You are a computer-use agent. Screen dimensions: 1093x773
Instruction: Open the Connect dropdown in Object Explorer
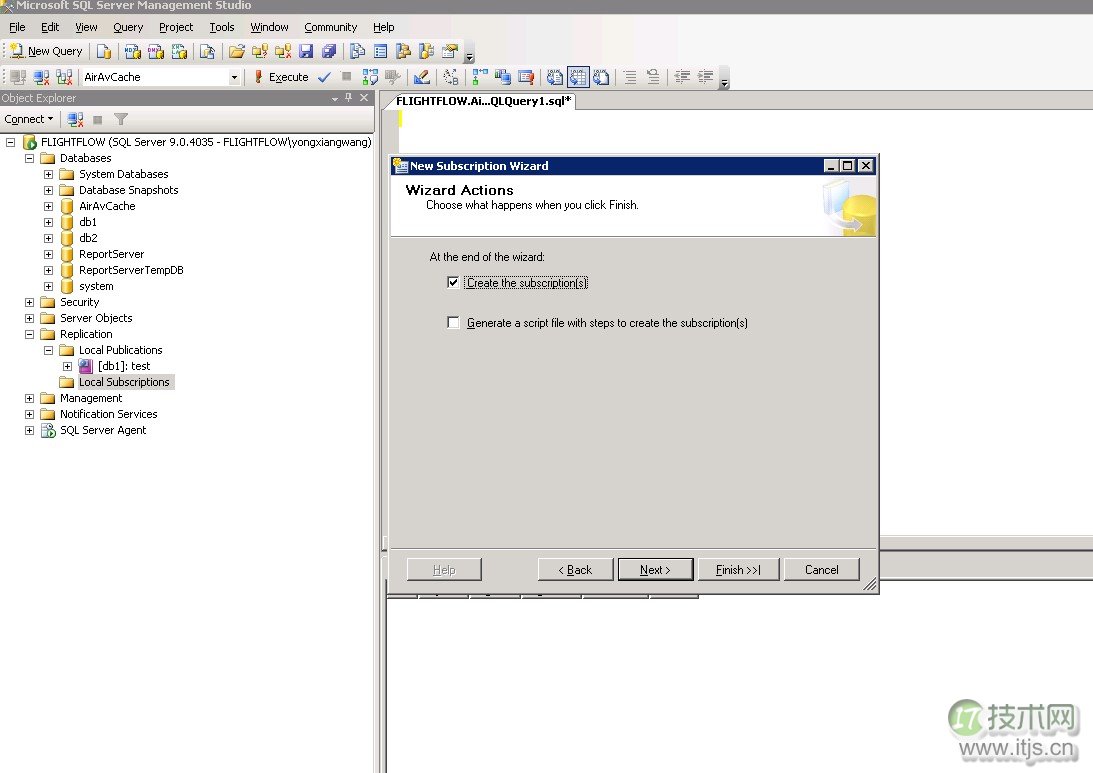[x=29, y=119]
